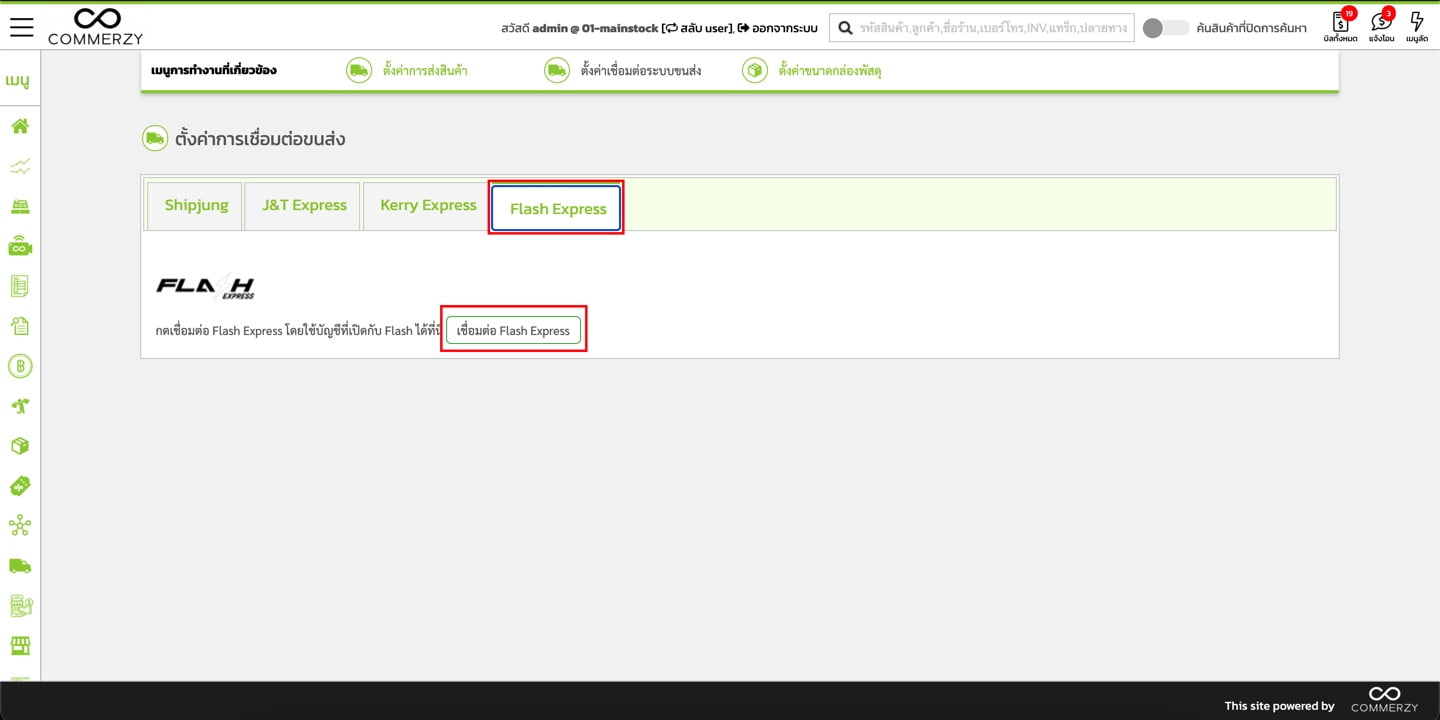This screenshot has height=720, width=1440.
Task: Click truck icon beside ตั้งค่าเชื่อมต่อระบบขนส่ง
Action: point(557,70)
